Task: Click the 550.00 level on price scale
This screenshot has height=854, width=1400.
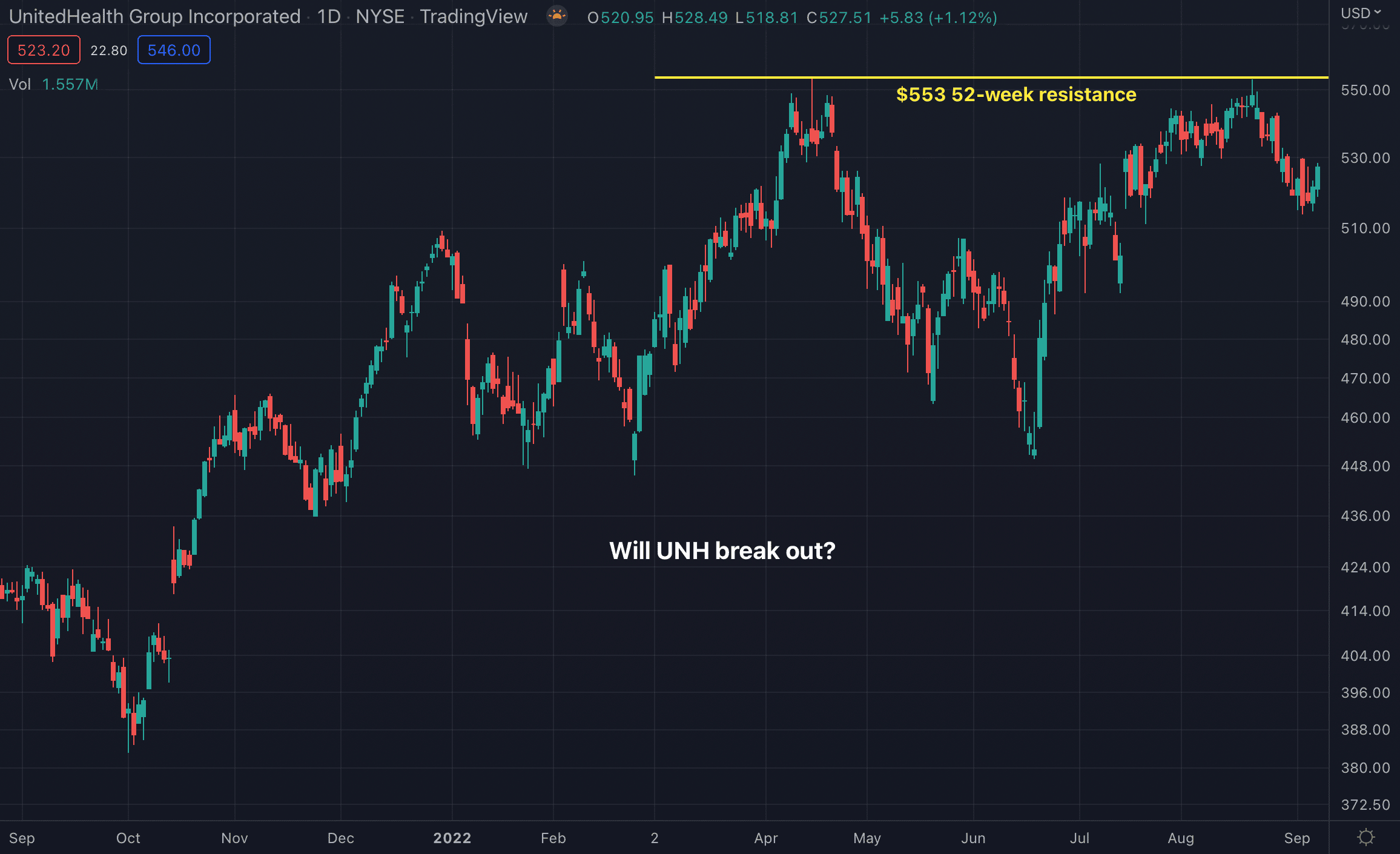Action: pos(1365,90)
